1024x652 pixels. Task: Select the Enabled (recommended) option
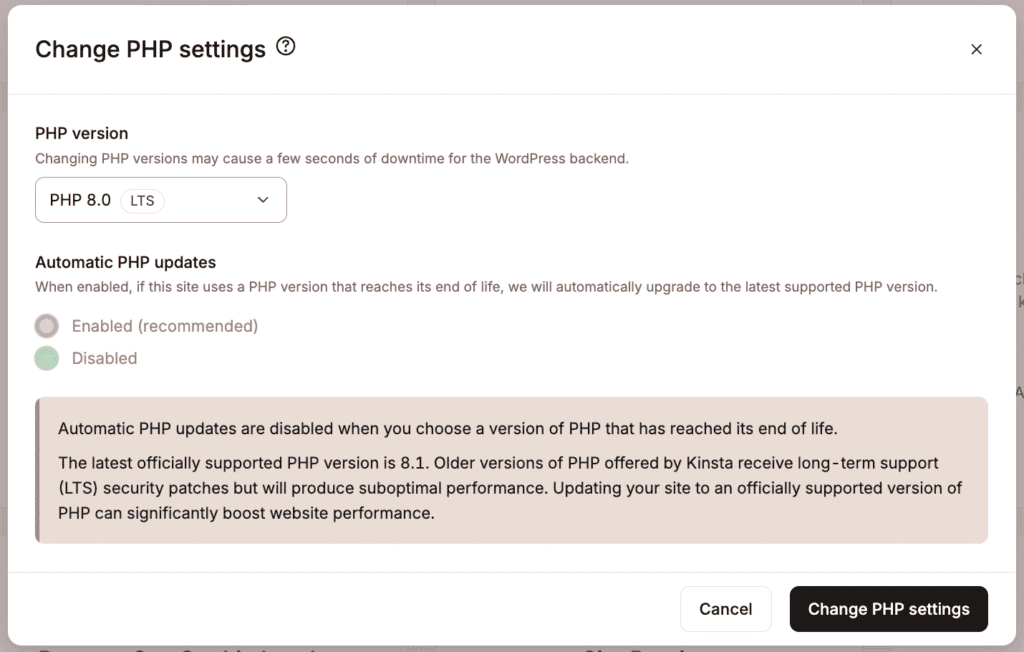pyautogui.click(x=46, y=325)
